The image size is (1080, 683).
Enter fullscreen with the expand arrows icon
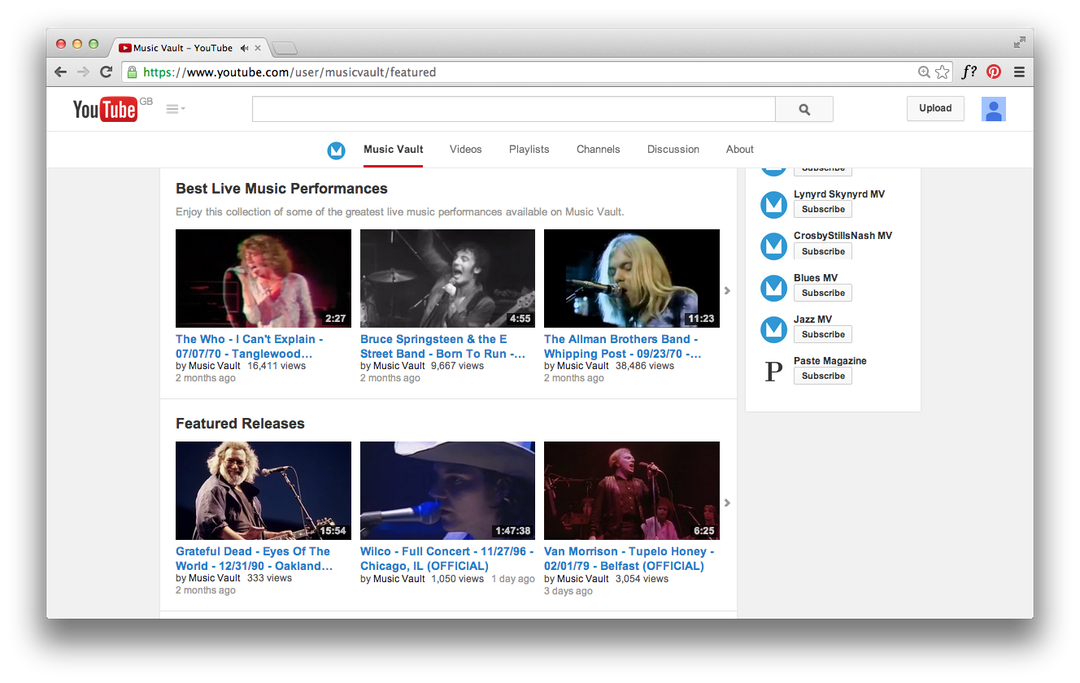[1019, 42]
